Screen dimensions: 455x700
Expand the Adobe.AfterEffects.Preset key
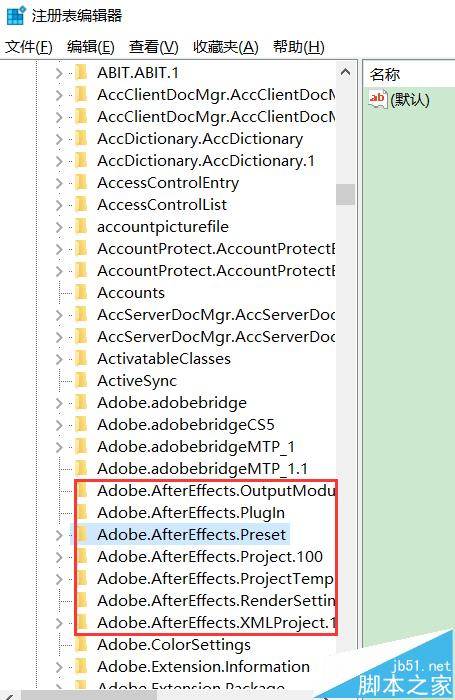tap(59, 535)
